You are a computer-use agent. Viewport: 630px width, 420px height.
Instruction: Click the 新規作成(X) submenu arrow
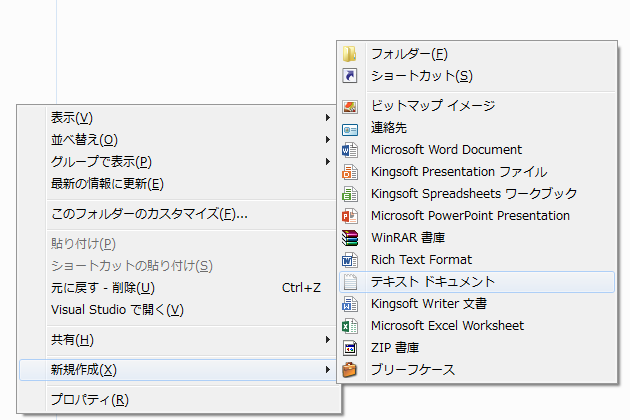coord(328,370)
